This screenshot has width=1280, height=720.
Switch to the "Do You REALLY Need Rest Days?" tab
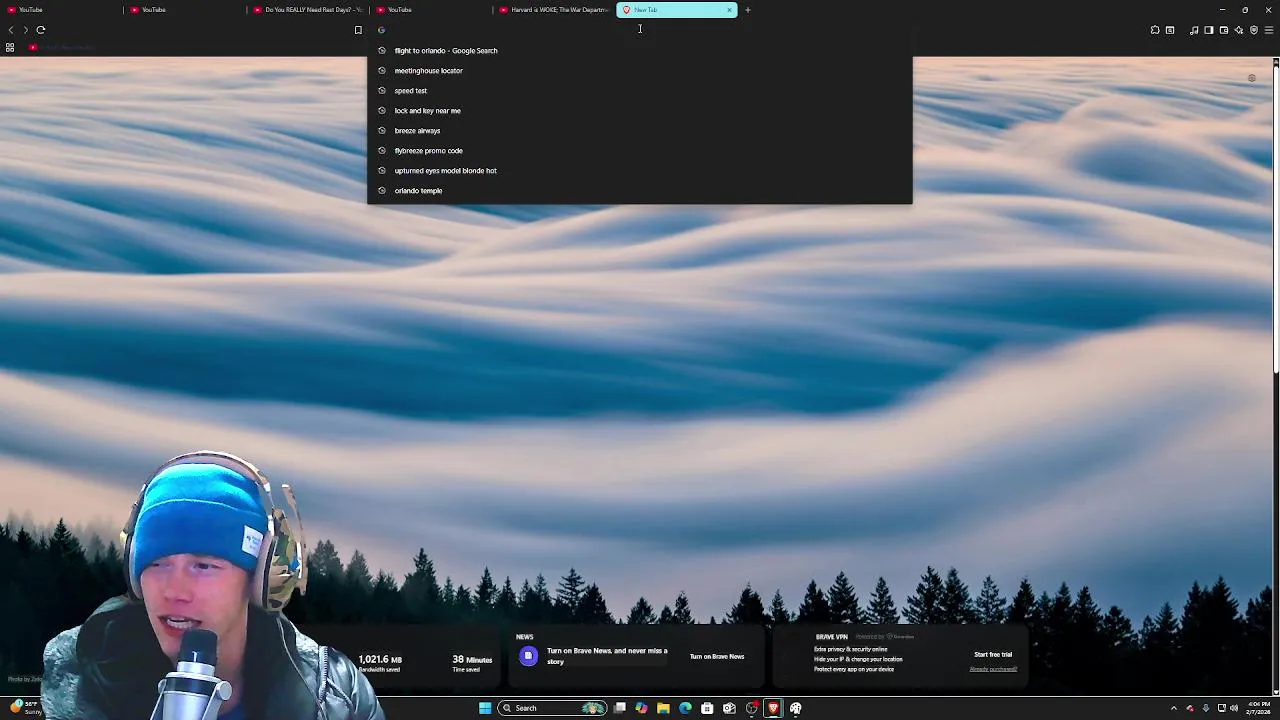coord(308,10)
